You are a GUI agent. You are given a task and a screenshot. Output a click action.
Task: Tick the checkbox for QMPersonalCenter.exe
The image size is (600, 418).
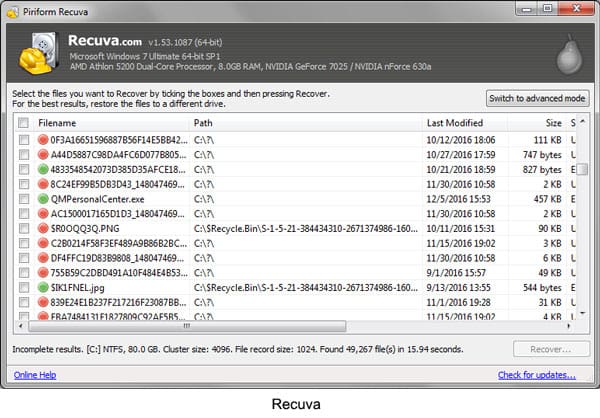pyautogui.click(x=23, y=199)
